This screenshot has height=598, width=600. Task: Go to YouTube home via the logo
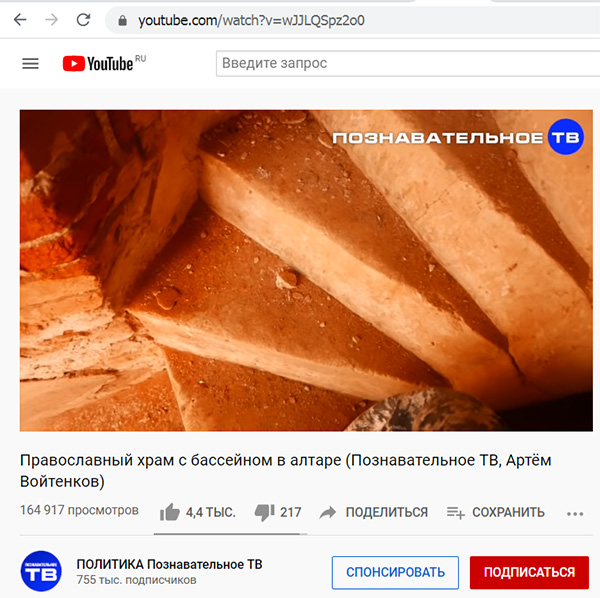point(104,63)
